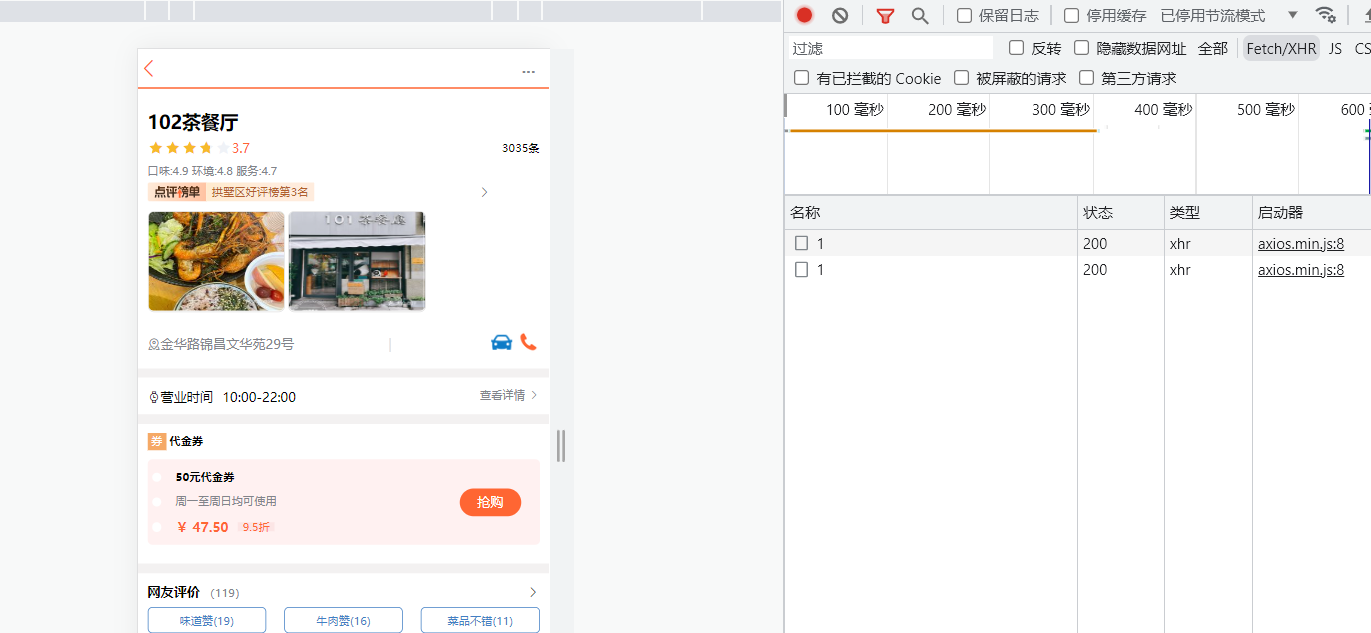
Task: Select the second request row checkbox
Action: (x=801, y=269)
